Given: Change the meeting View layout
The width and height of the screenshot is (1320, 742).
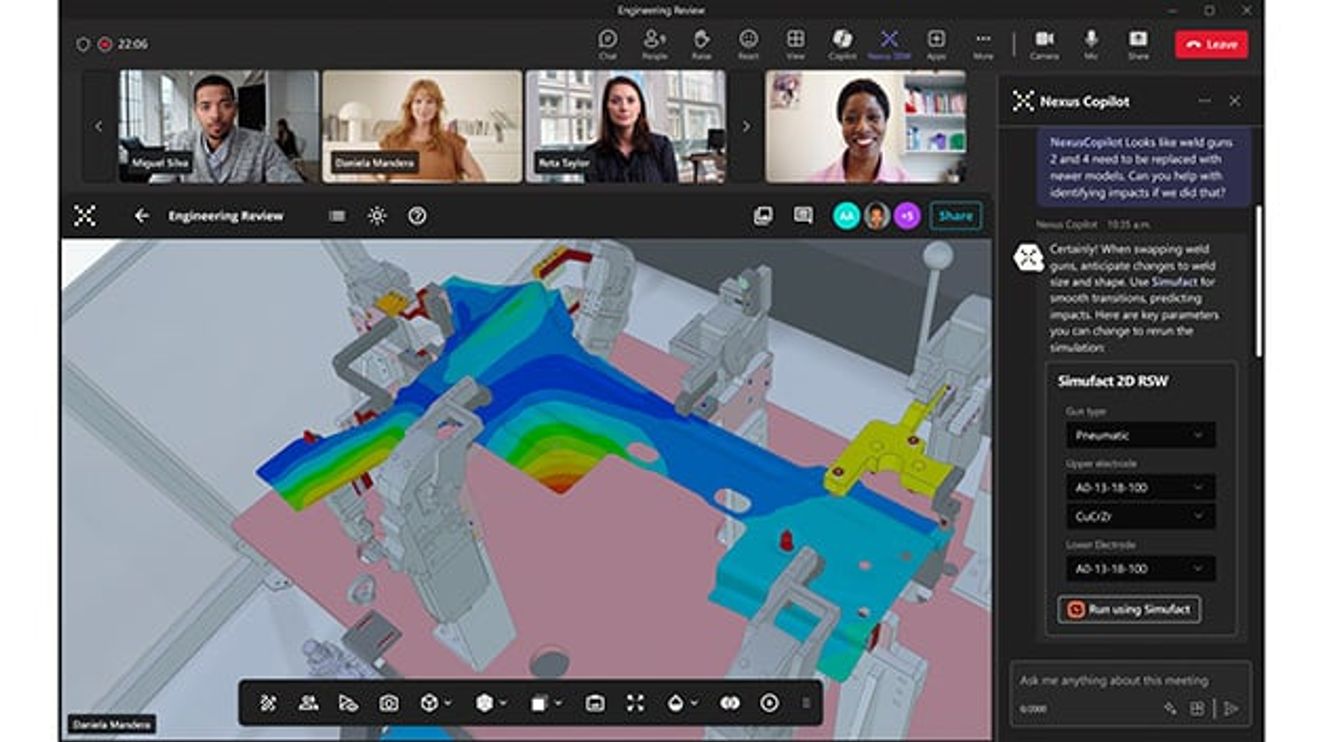Looking at the screenshot, I should pyautogui.click(x=795, y=43).
